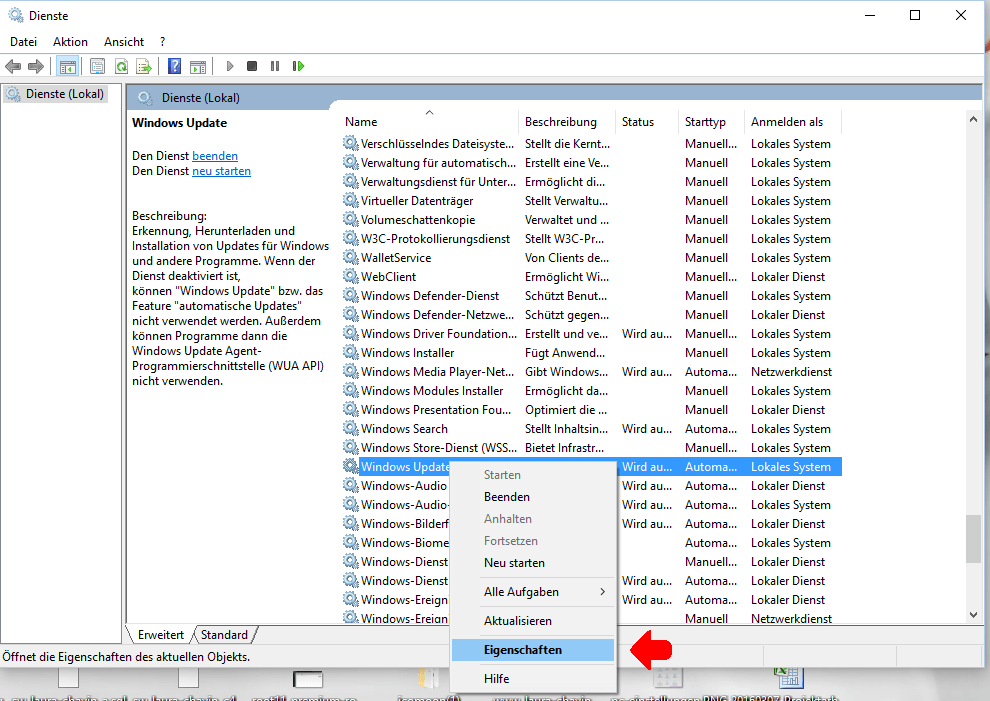990x701 pixels.
Task: Select the gear icon of W3C-Protokollierungsdienst
Action: pos(350,239)
